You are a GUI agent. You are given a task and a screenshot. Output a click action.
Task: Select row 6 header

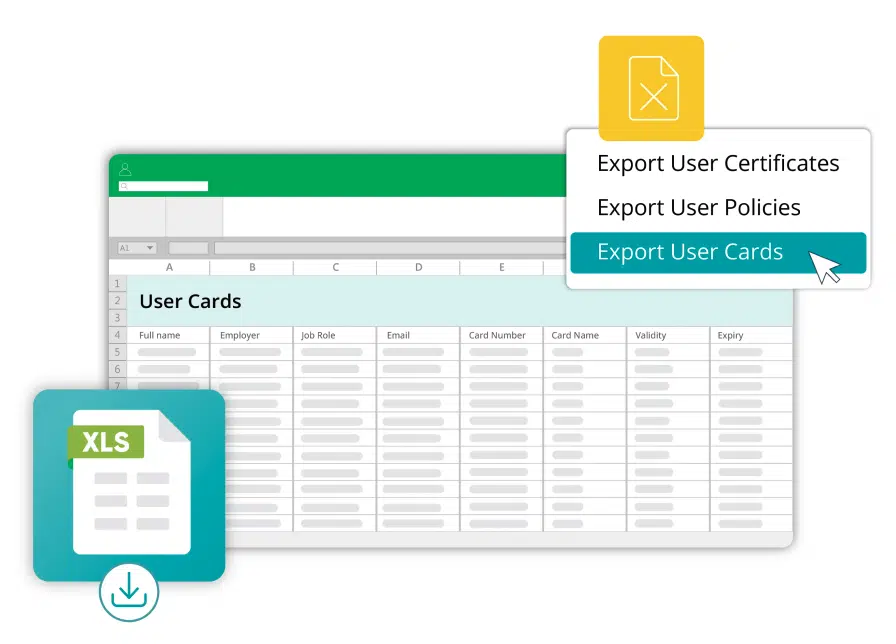pyautogui.click(x=118, y=369)
